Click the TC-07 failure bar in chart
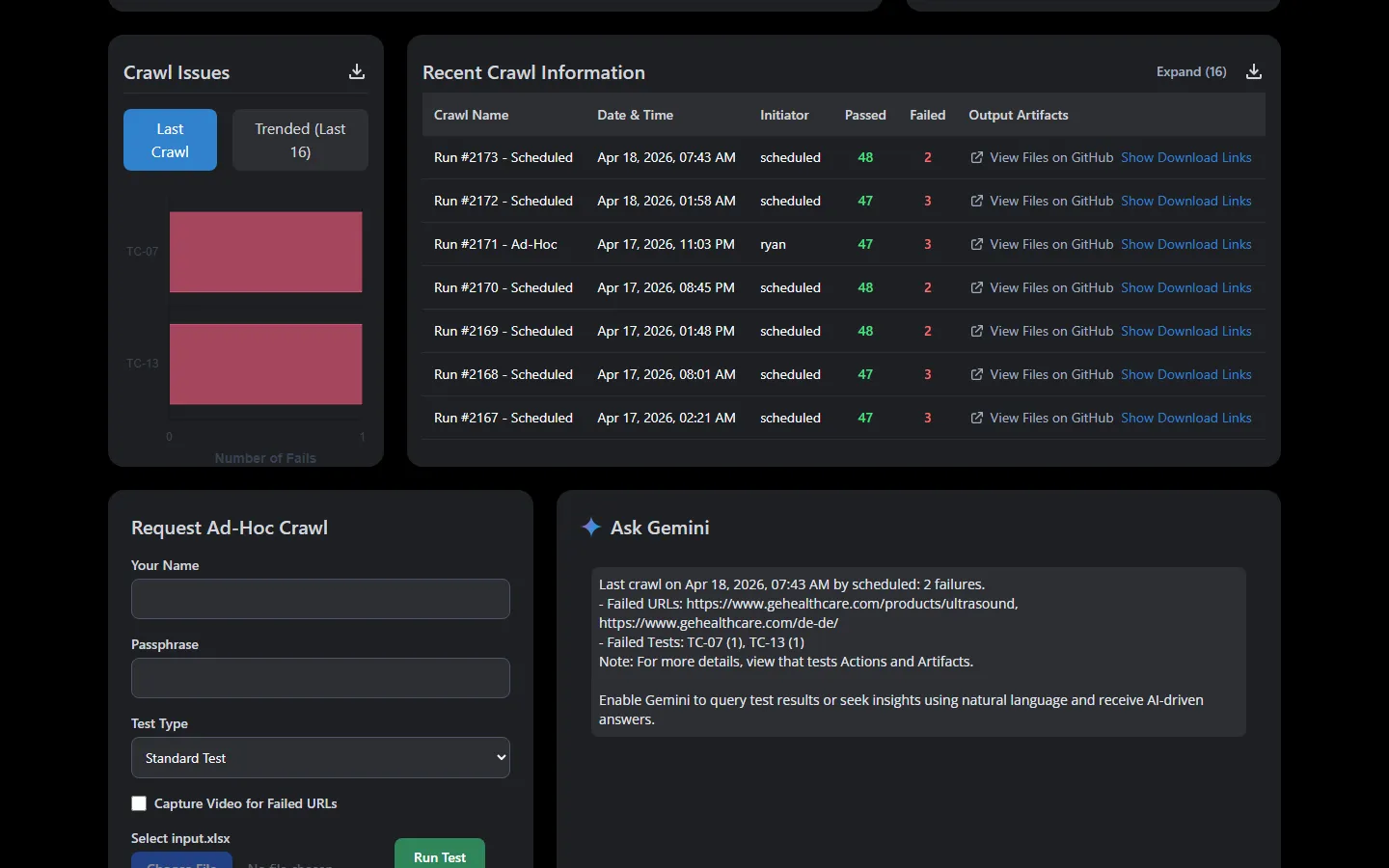The image size is (1389, 868). 265,252
